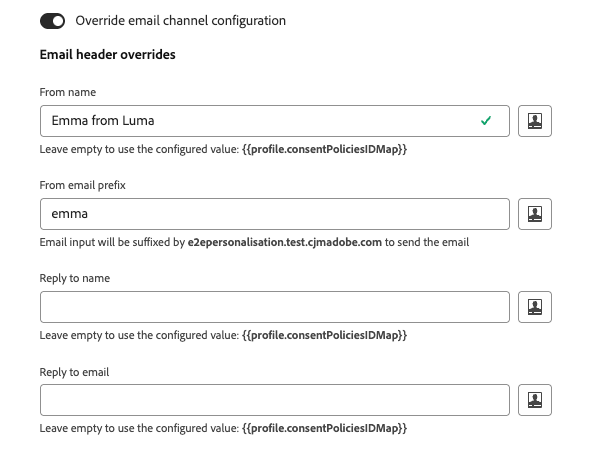Focus the From name field with Emma from Luma

point(275,121)
